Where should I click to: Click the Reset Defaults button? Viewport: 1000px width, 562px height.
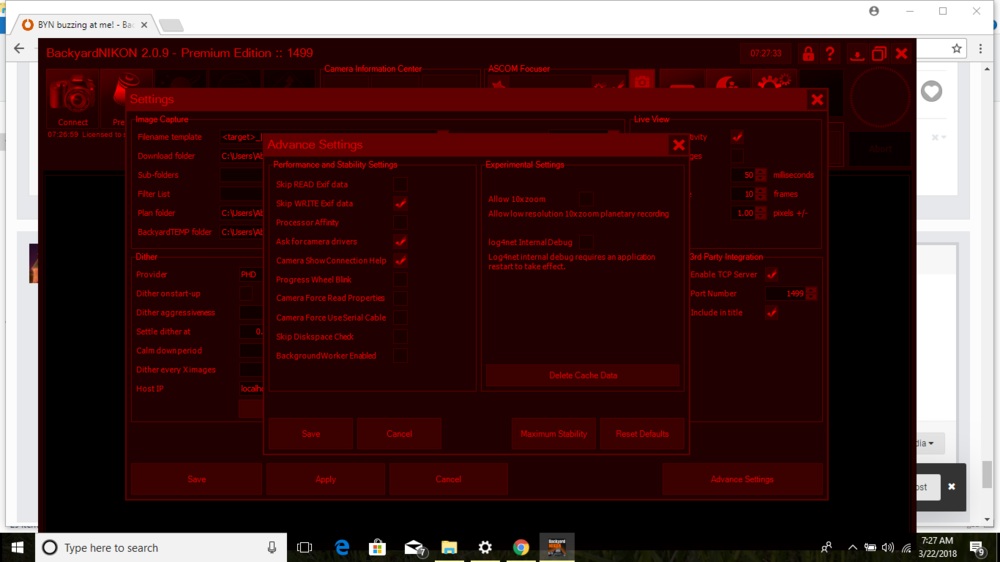click(642, 434)
